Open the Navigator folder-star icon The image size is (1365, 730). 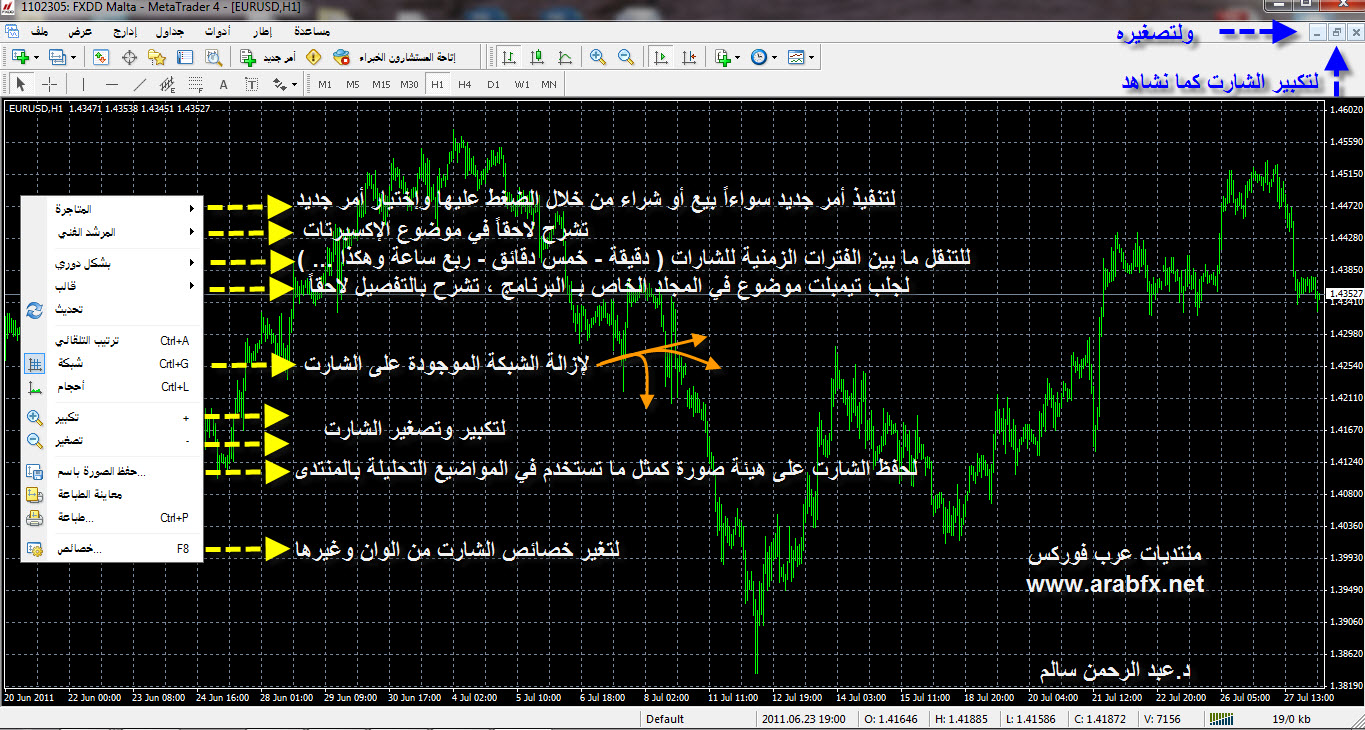tap(159, 57)
